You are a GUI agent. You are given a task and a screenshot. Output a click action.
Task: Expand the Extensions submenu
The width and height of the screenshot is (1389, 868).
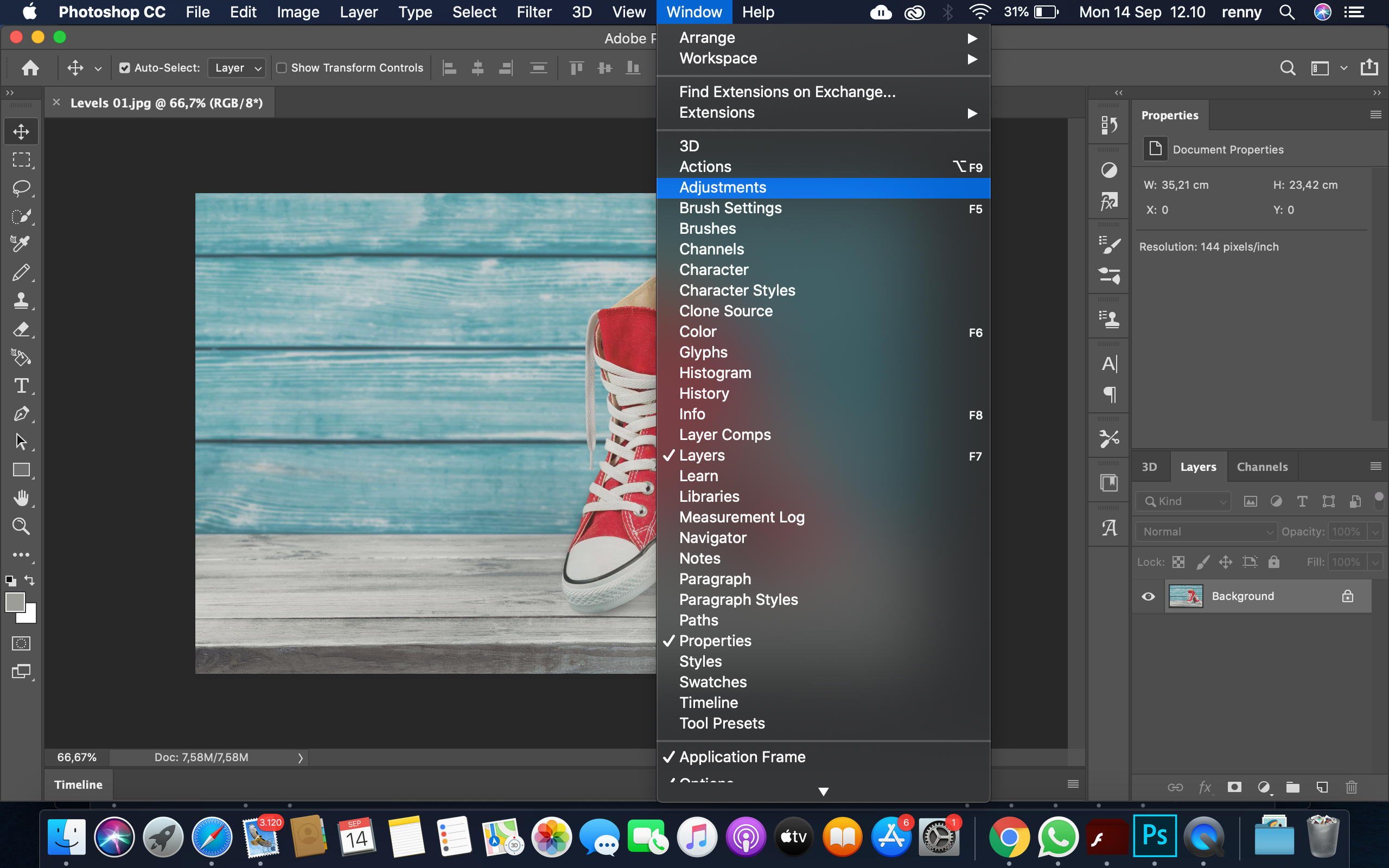coord(823,112)
